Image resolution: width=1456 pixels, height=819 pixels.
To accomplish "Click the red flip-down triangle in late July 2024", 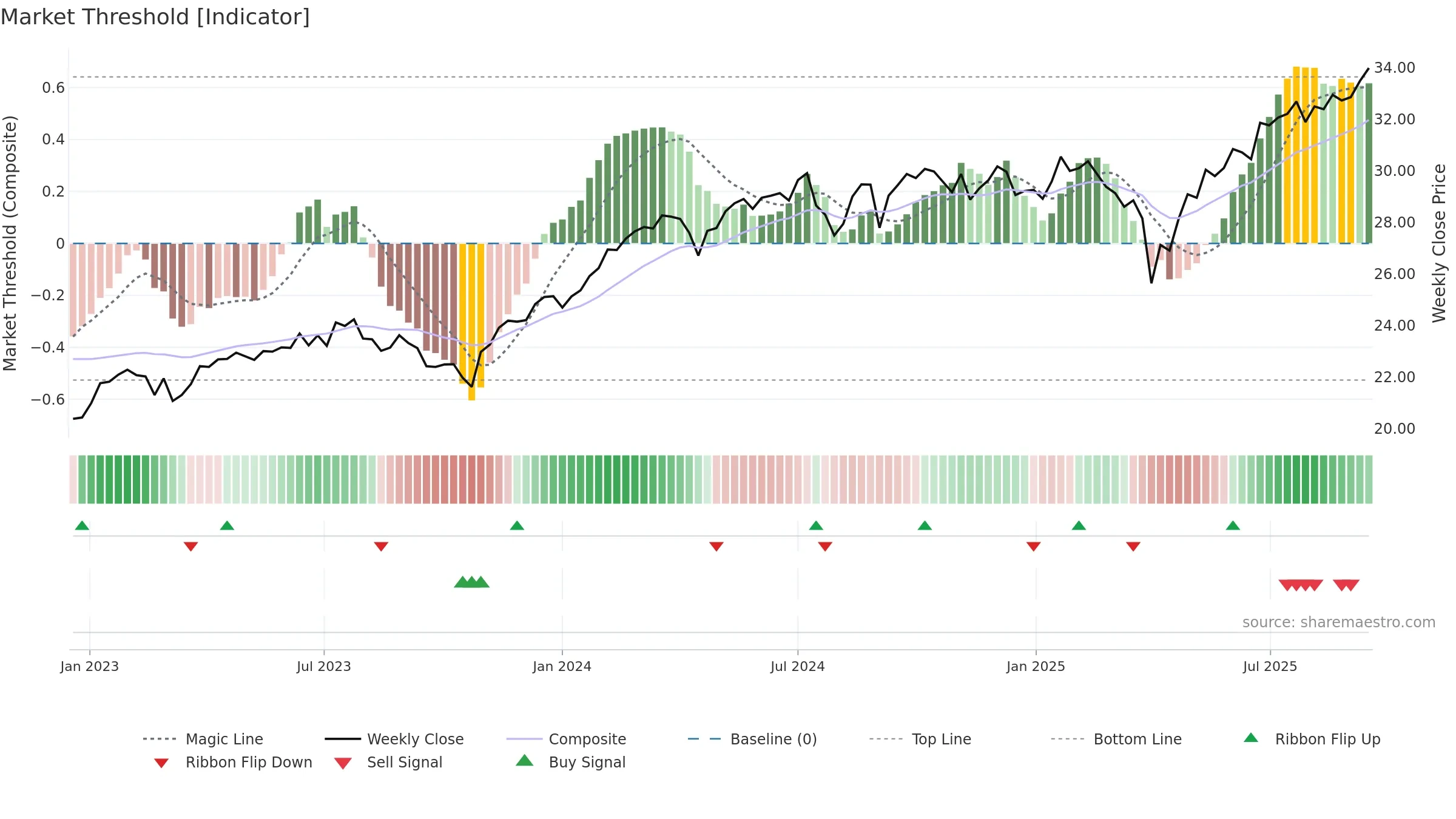I will click(x=825, y=547).
